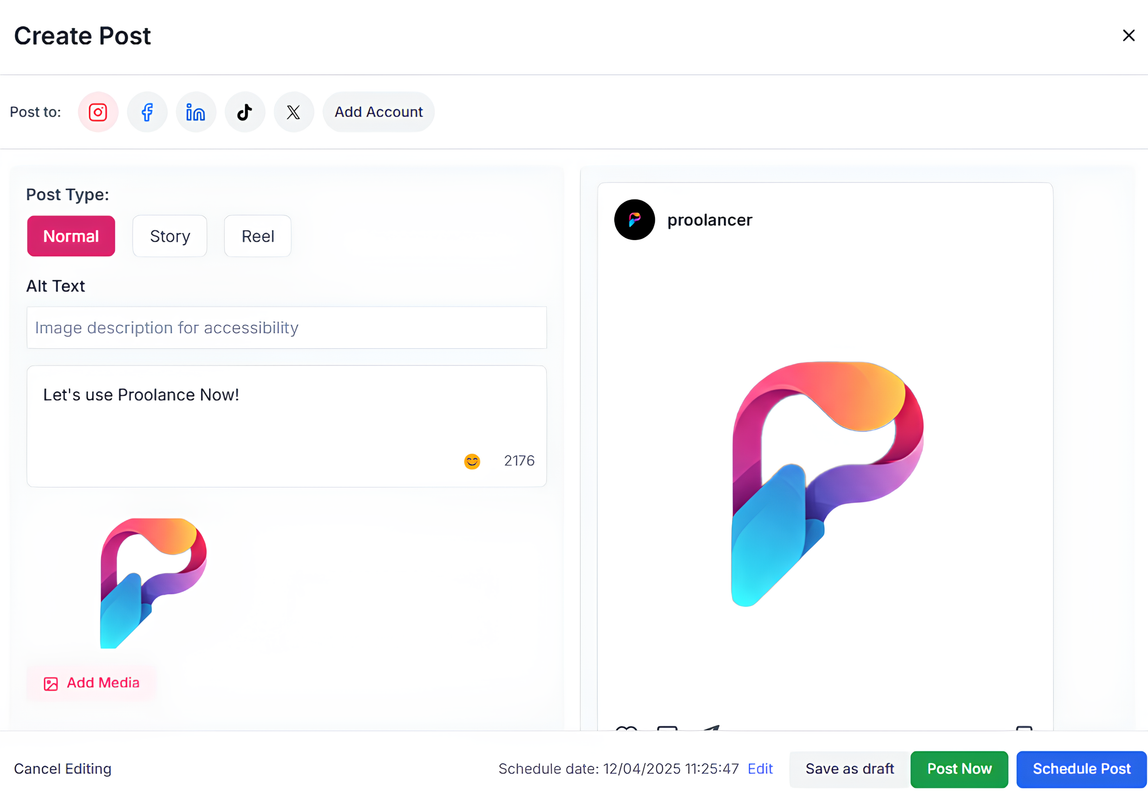Image resolution: width=1148 pixels, height=800 pixels.
Task: Click the Schedule Post button
Action: coord(1081,769)
